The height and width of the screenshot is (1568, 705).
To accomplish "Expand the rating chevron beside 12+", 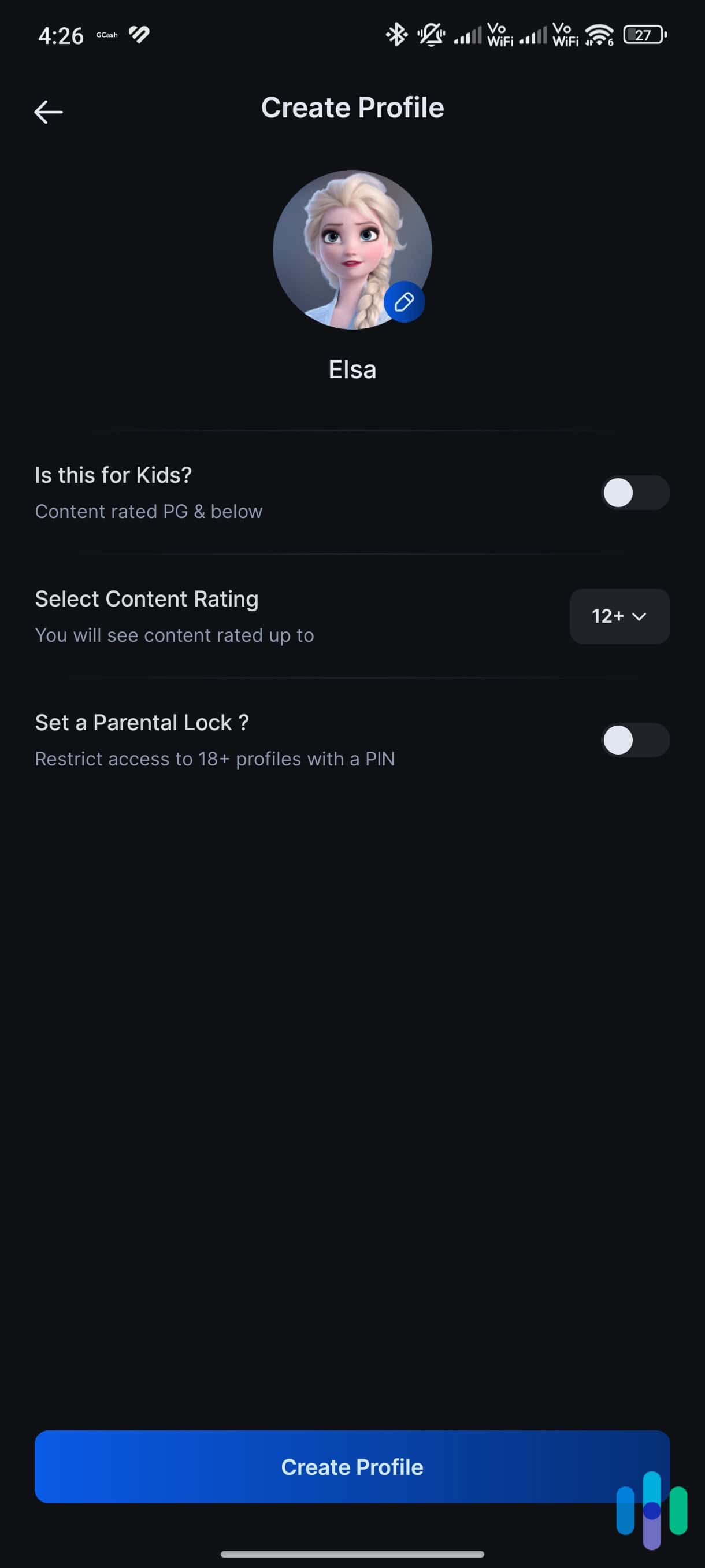I will point(639,616).
